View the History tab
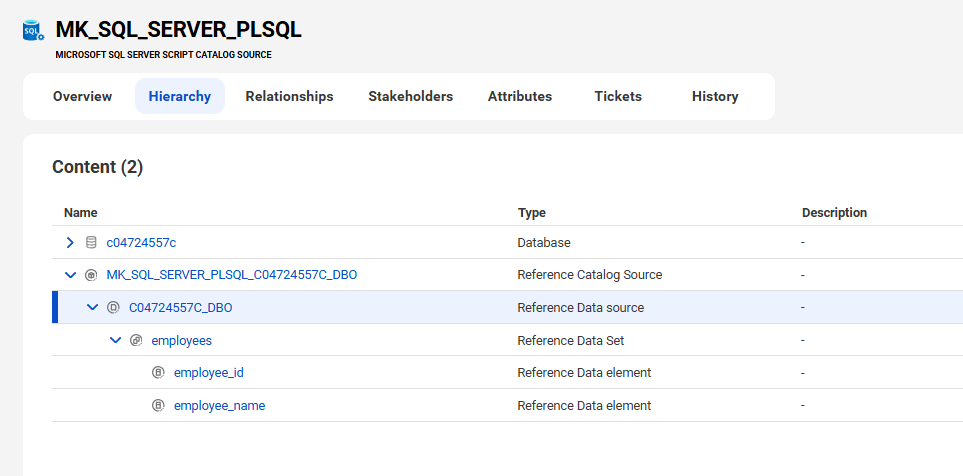Image resolution: width=963 pixels, height=476 pixels. [x=715, y=96]
